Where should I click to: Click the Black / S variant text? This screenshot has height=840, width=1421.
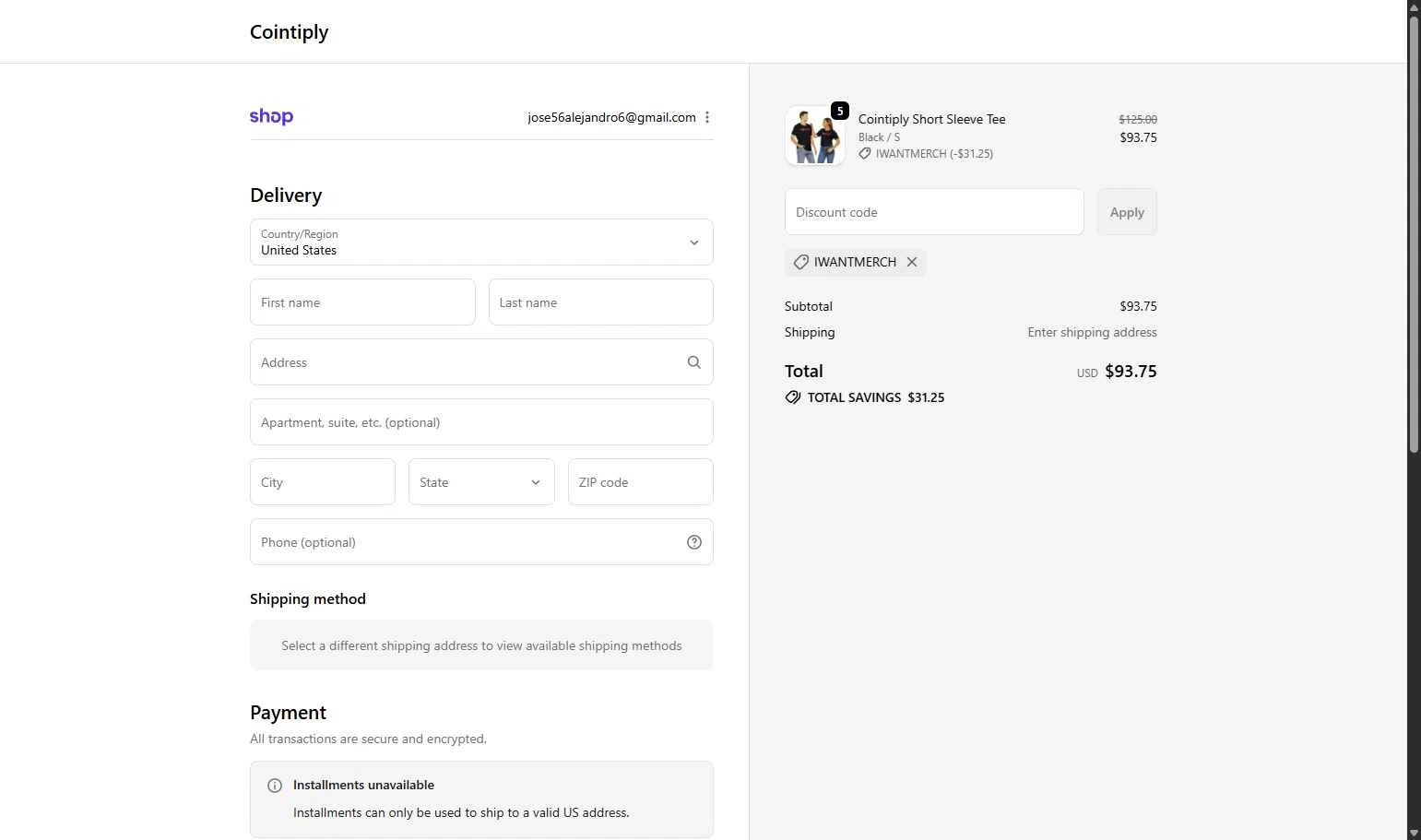pos(879,136)
